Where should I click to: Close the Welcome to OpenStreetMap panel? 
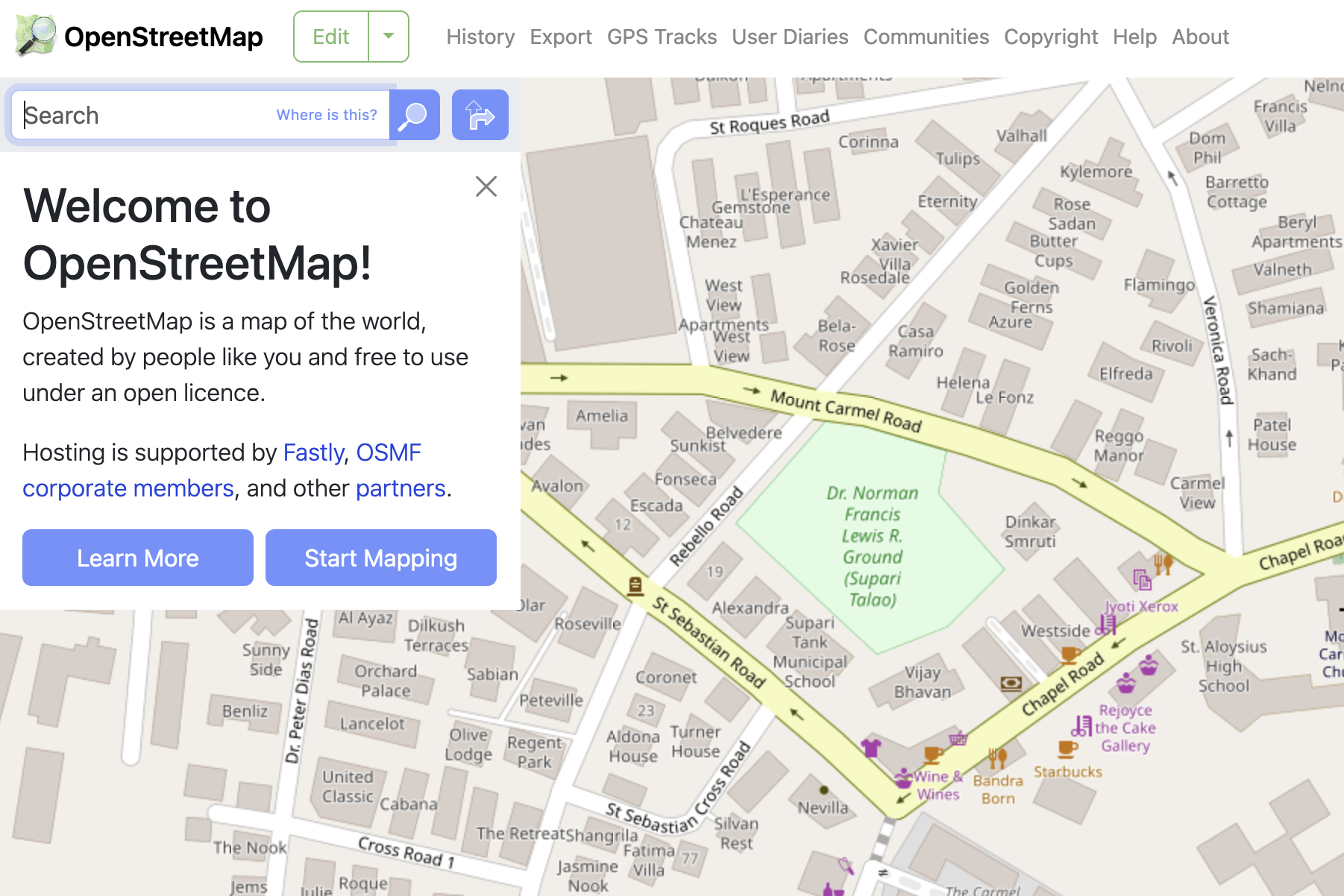(486, 186)
